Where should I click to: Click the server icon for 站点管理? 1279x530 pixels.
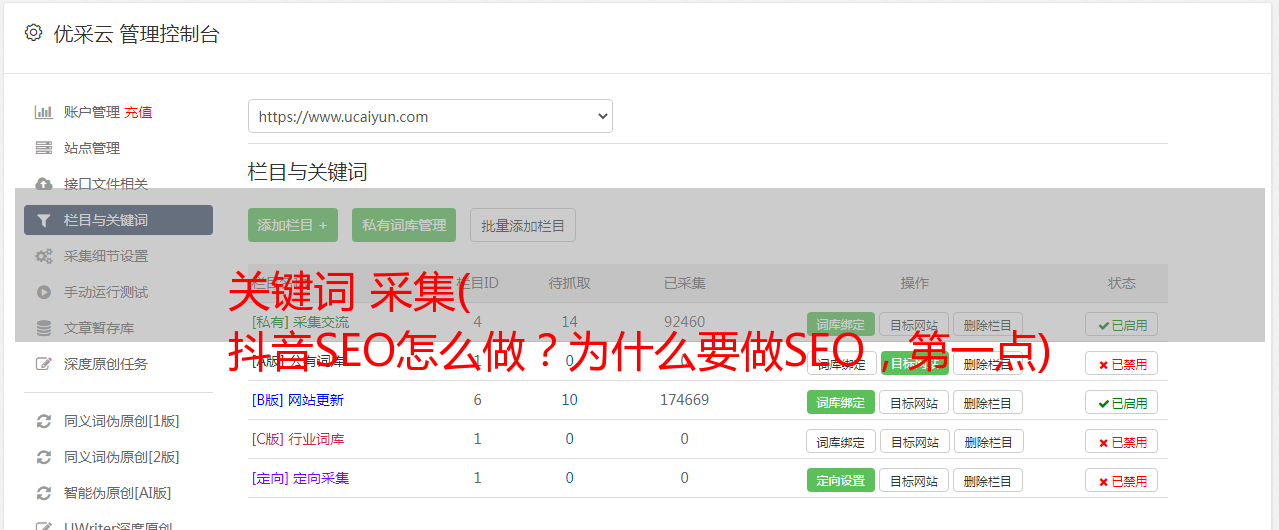click(x=44, y=148)
